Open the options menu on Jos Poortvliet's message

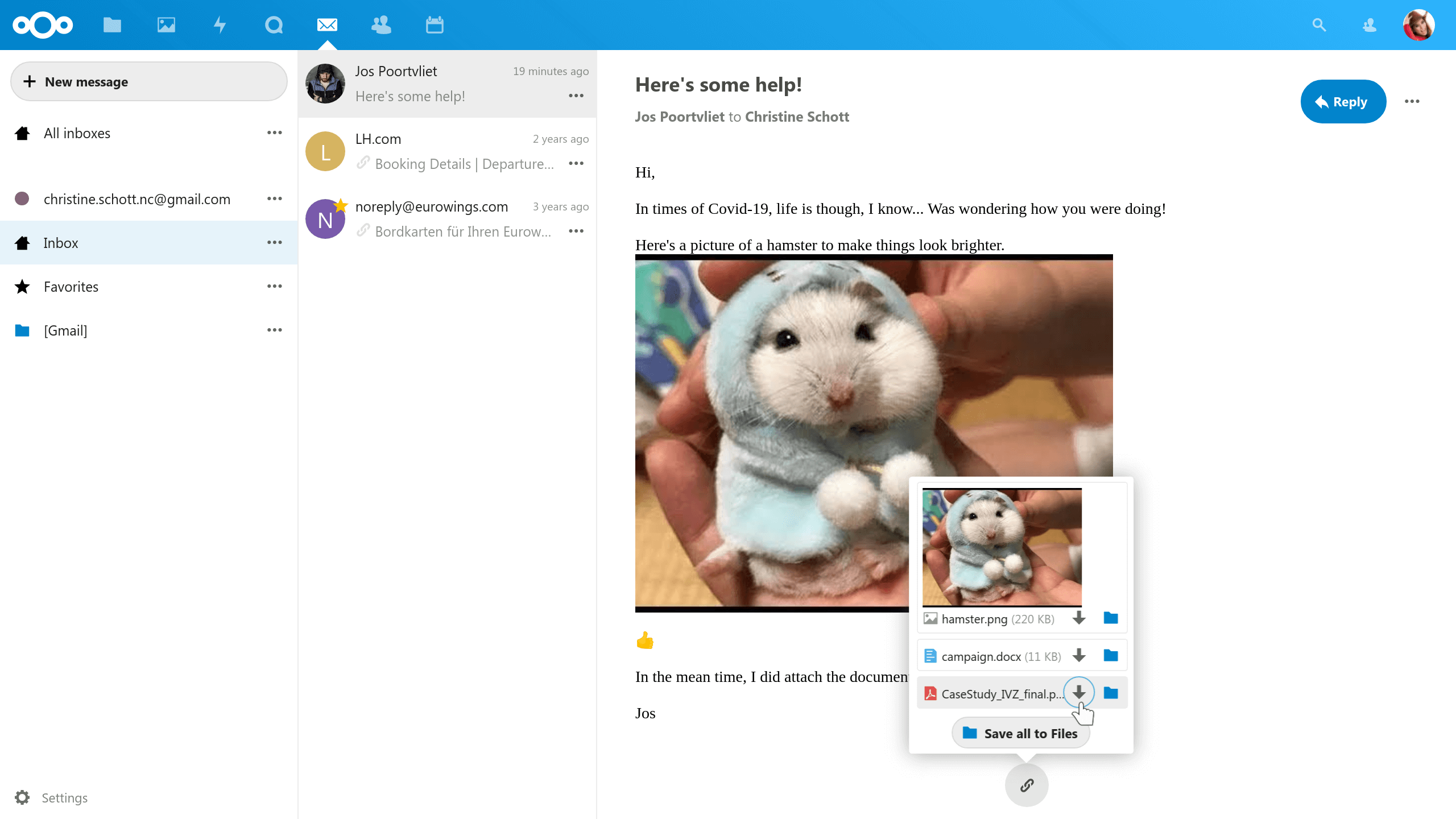[575, 96]
